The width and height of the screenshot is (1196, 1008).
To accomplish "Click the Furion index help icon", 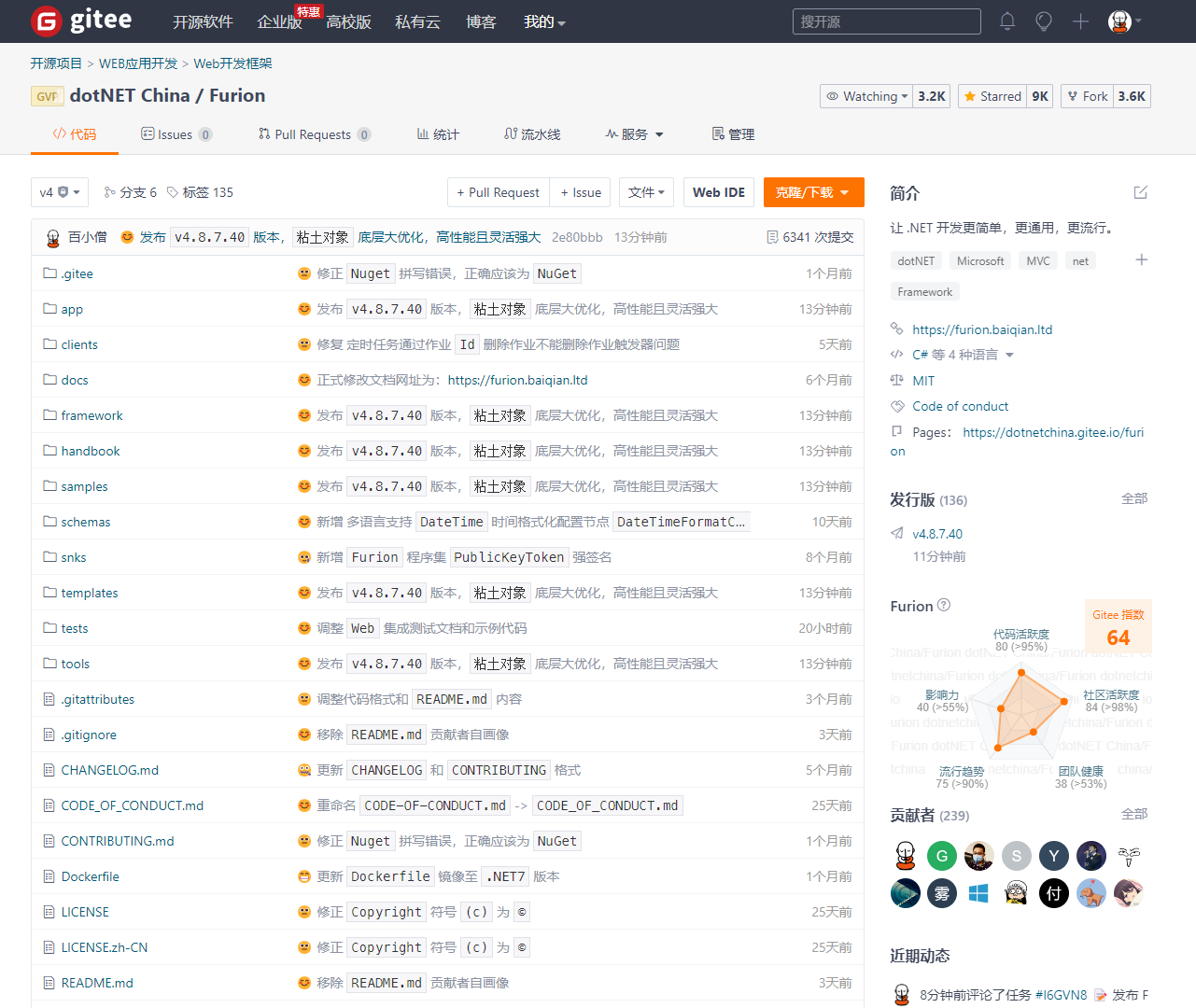I will click(x=944, y=605).
